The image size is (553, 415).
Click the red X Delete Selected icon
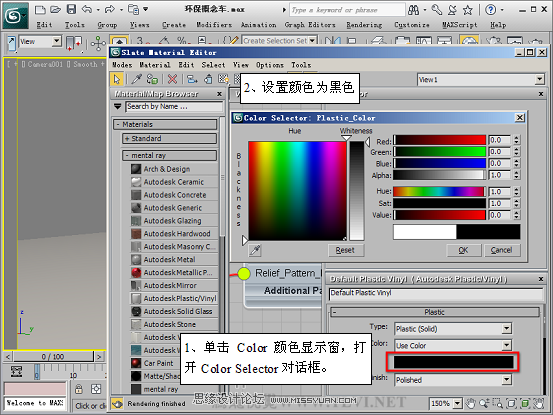point(172,79)
